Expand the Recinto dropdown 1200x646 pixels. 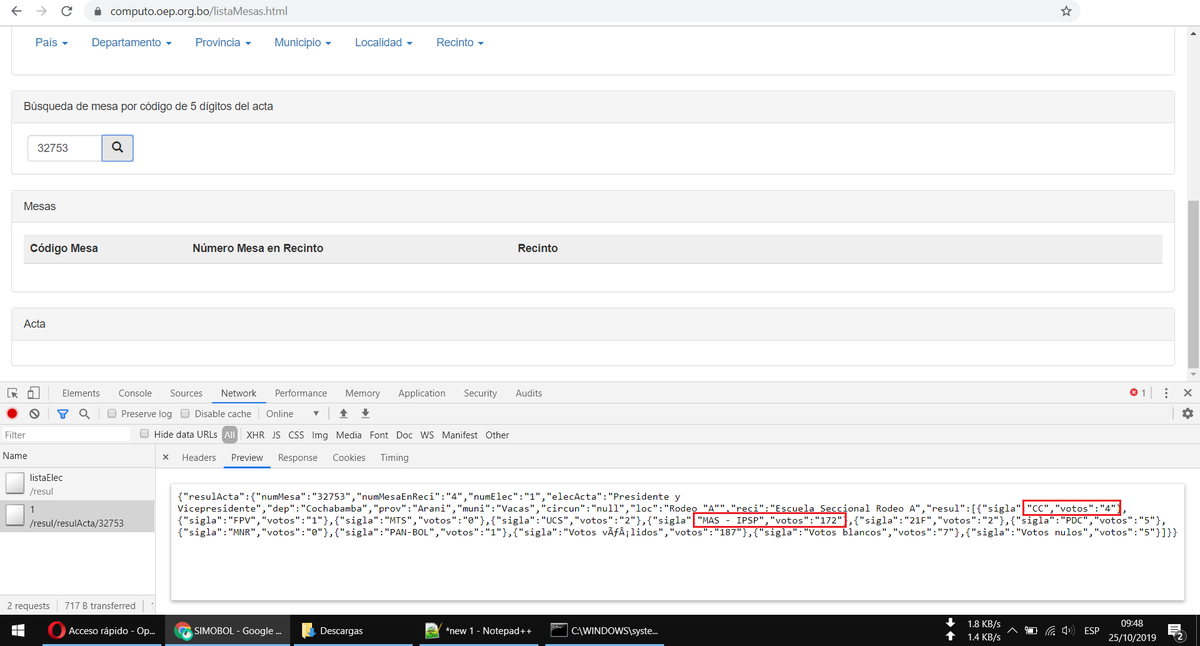coord(460,43)
